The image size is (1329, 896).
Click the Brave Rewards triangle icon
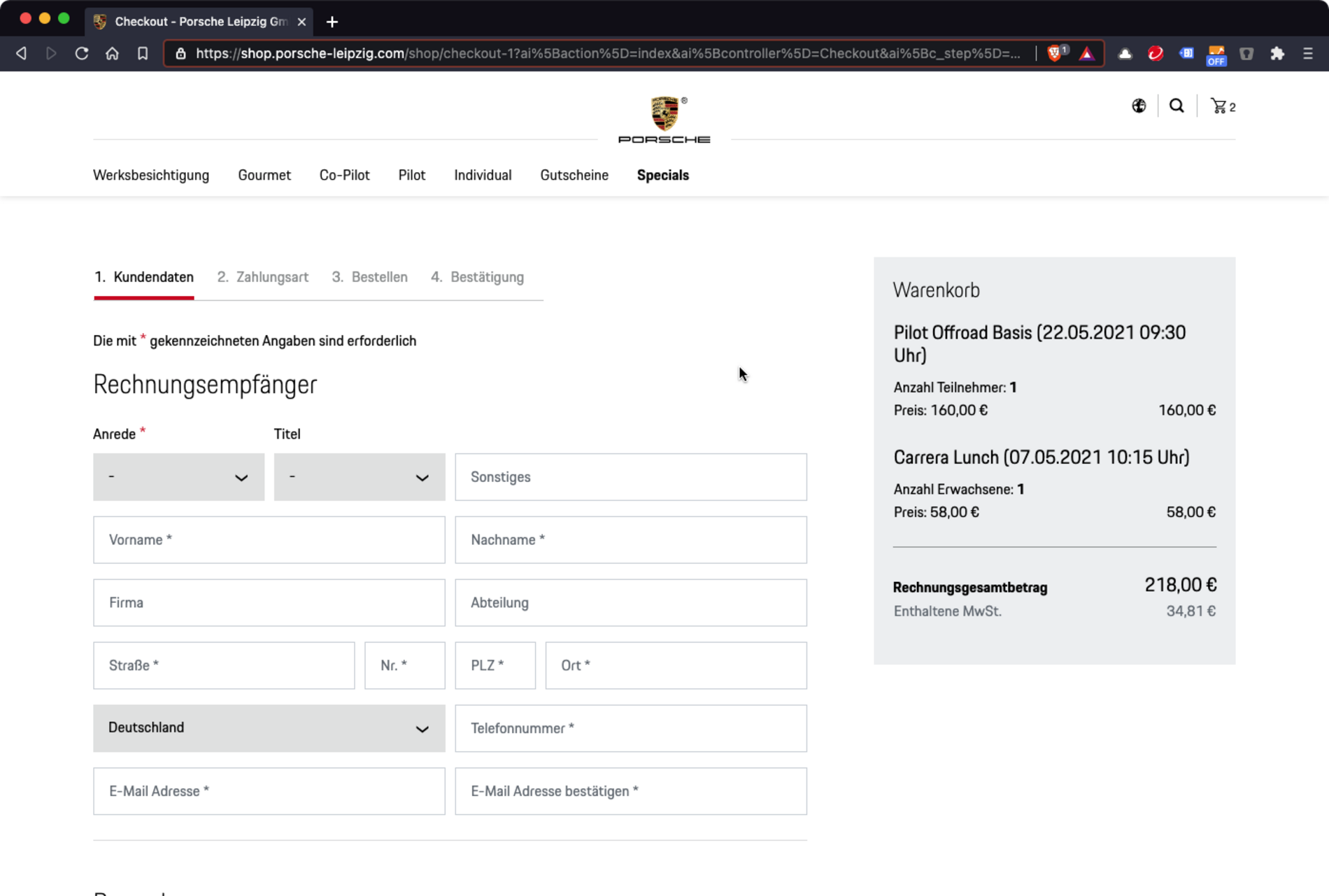coord(1086,53)
